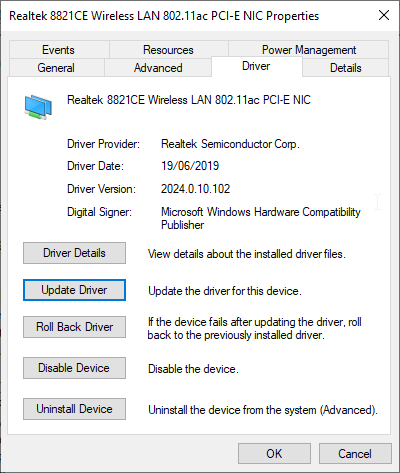
Task: Click the driver version 2024.0.10.102 text
Action: pos(196,189)
